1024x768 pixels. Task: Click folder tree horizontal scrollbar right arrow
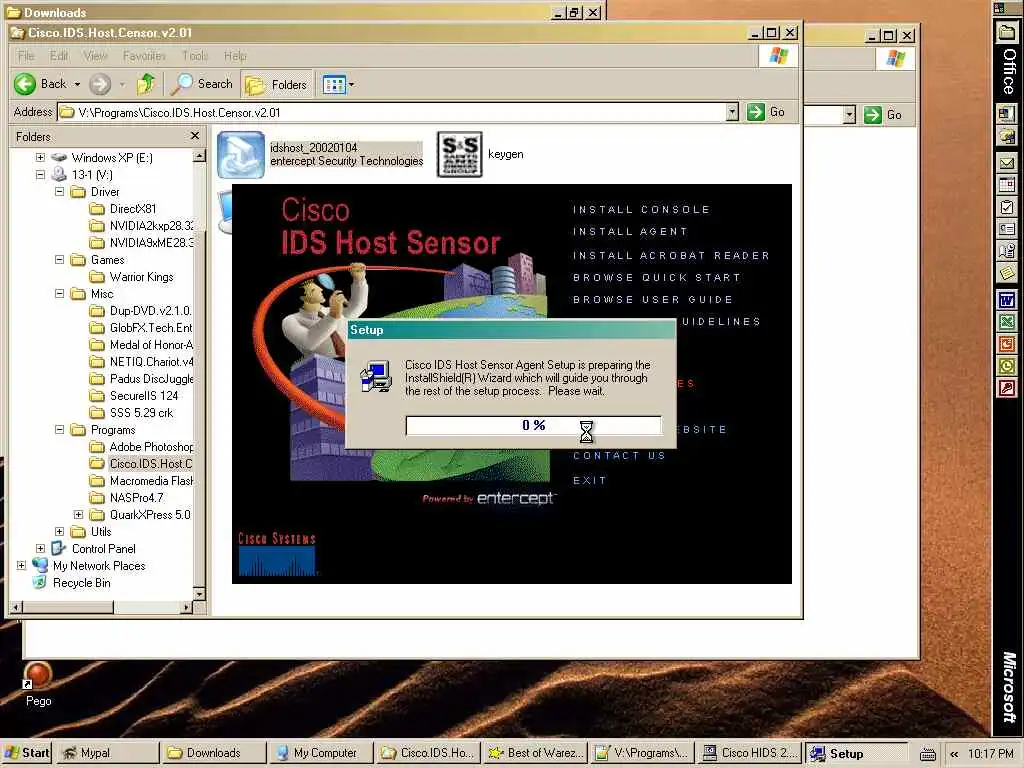(x=187, y=607)
